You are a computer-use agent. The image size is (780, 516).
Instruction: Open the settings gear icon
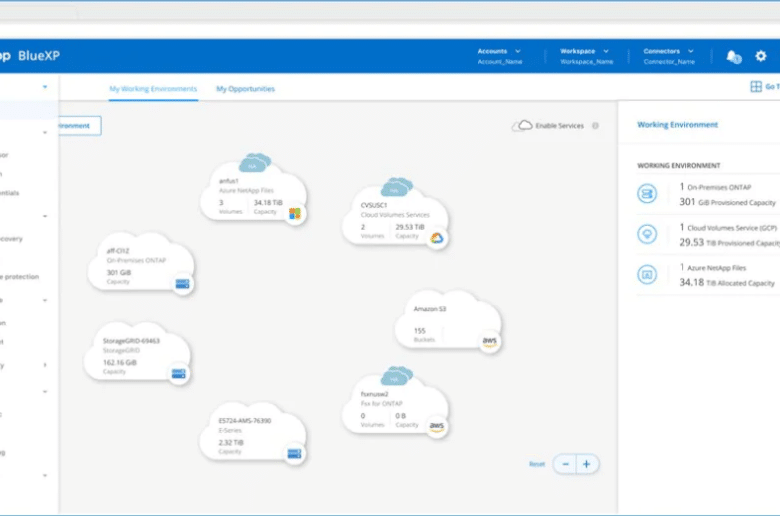tap(761, 56)
